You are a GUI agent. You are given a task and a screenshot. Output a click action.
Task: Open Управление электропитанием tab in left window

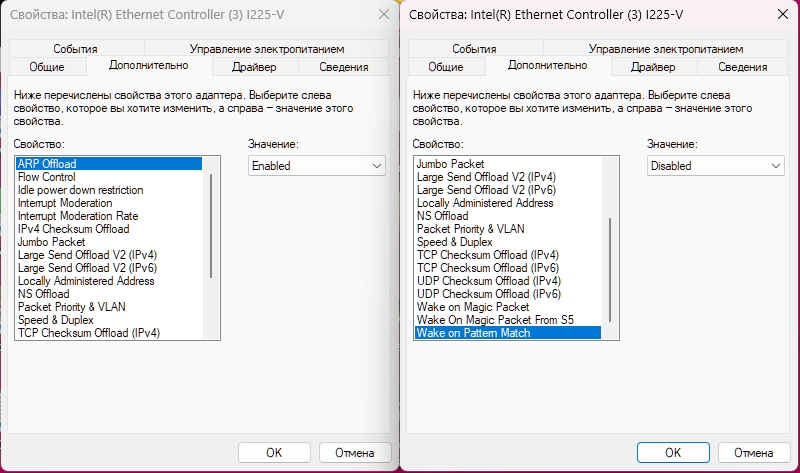pos(267,48)
